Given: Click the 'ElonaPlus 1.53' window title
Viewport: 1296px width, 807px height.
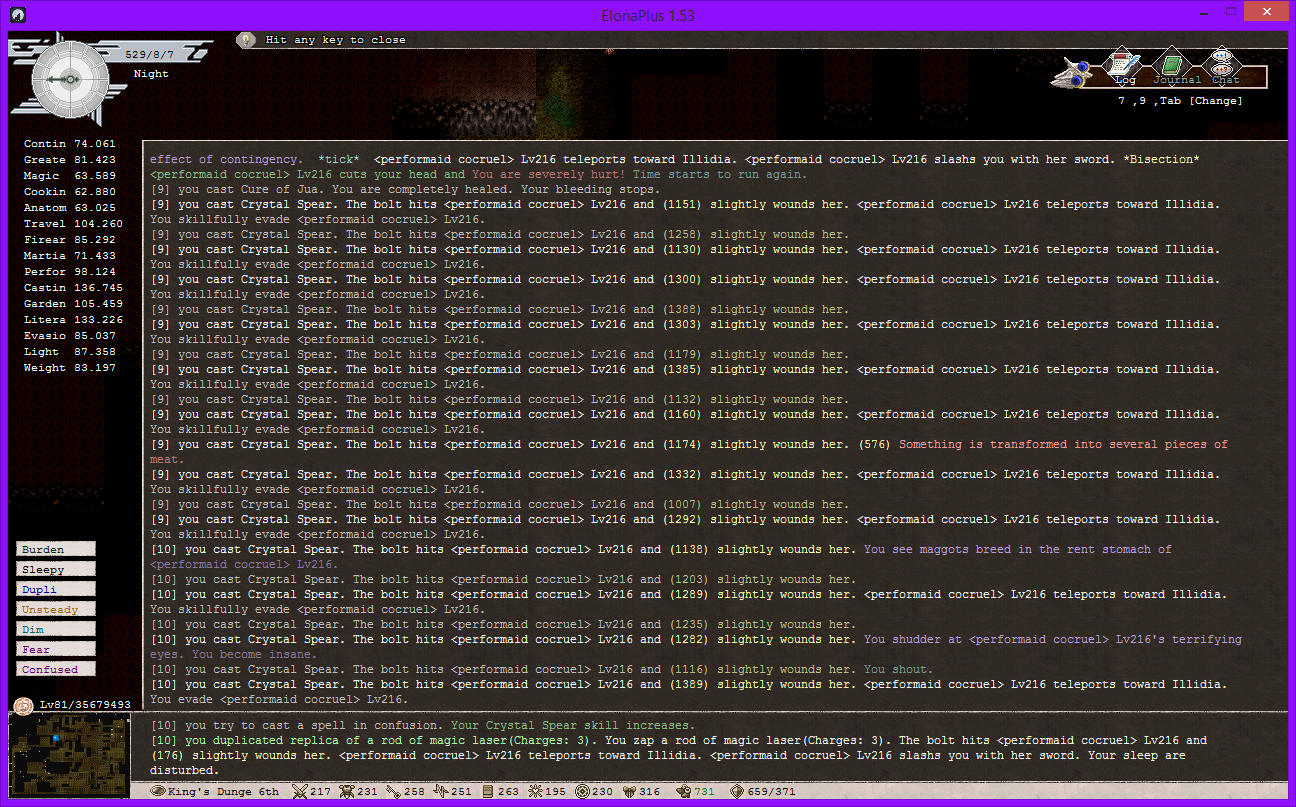Looking at the screenshot, I should tap(649, 15).
